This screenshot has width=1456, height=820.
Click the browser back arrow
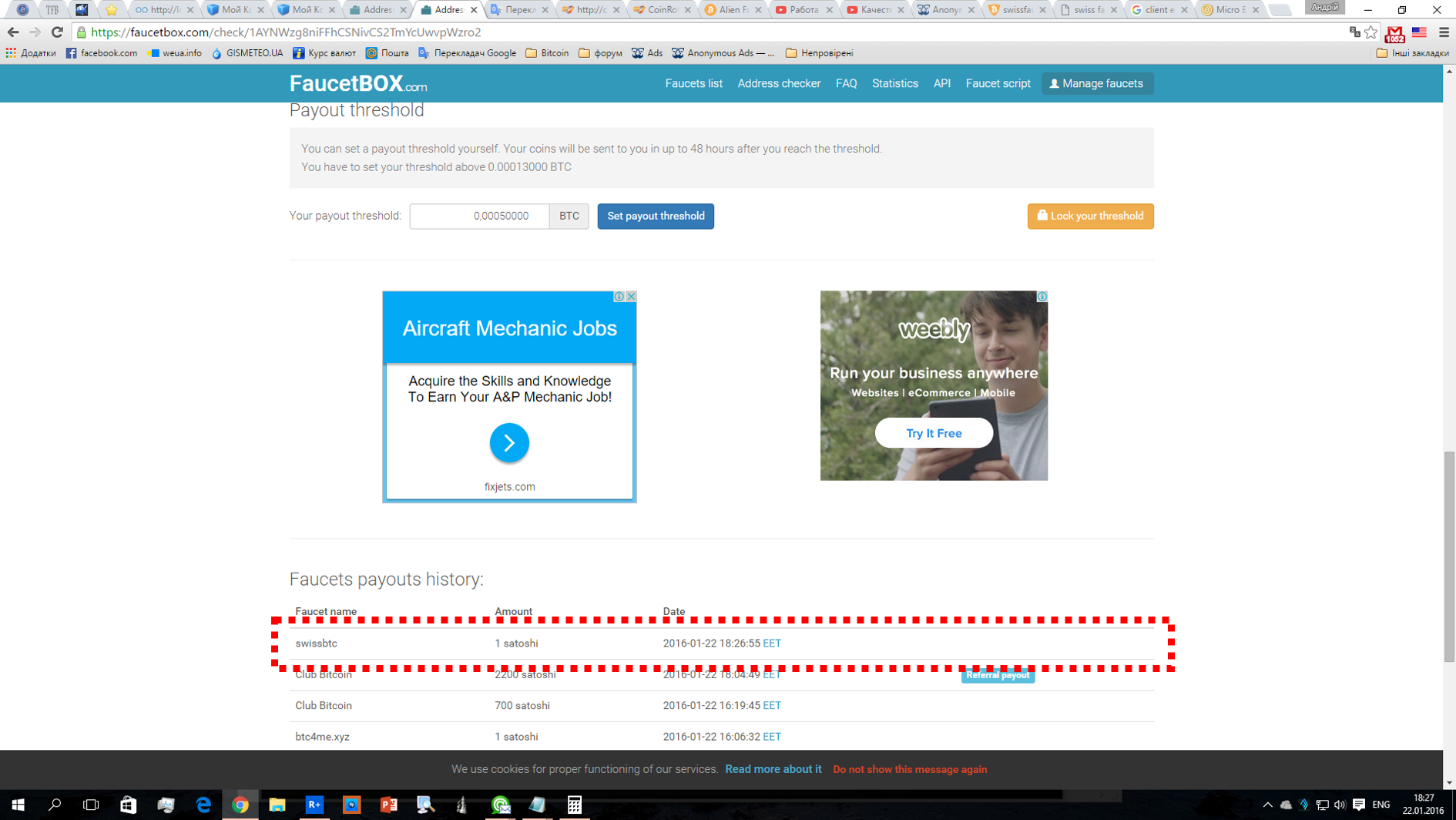coord(13,32)
